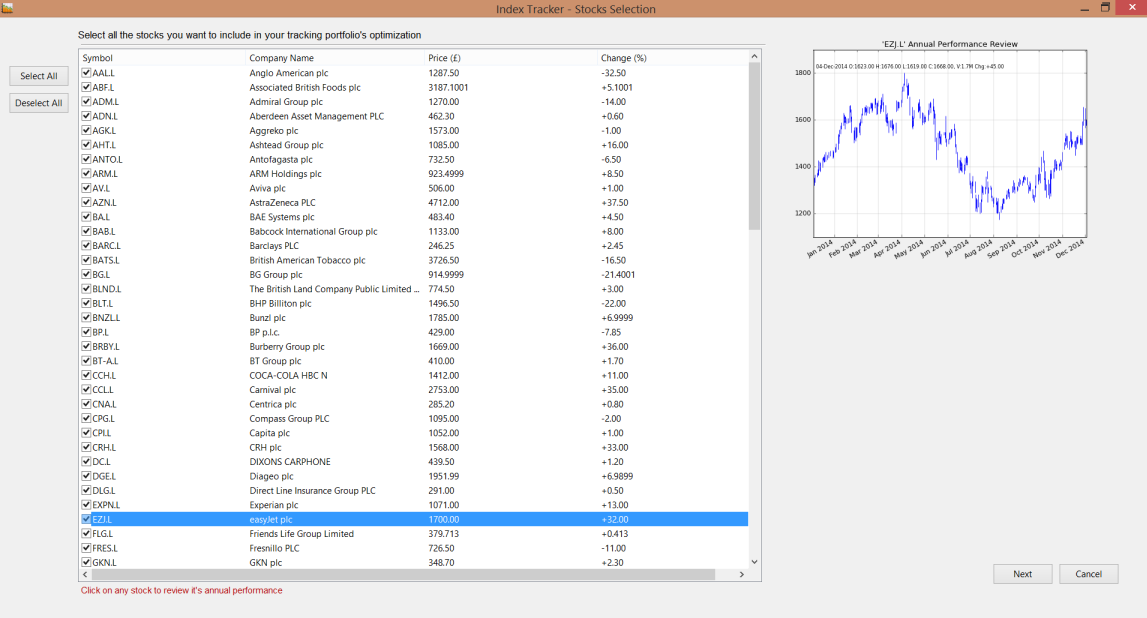Uncheck the BP.L checkbox
1147x618 pixels.
click(x=86, y=332)
